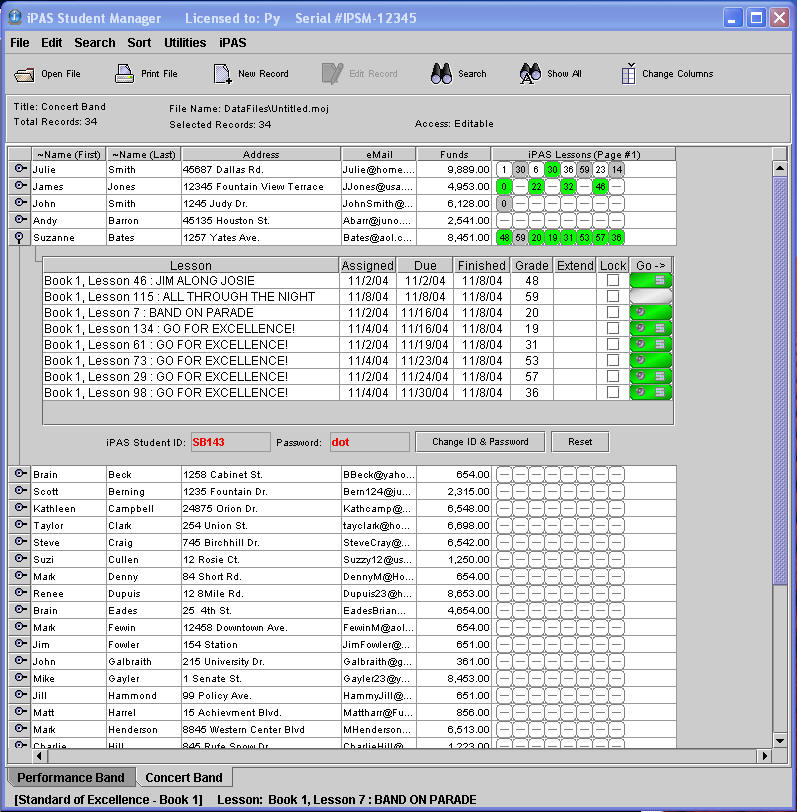Open the Utilities menu
The height and width of the screenshot is (812, 797).
tap(185, 43)
